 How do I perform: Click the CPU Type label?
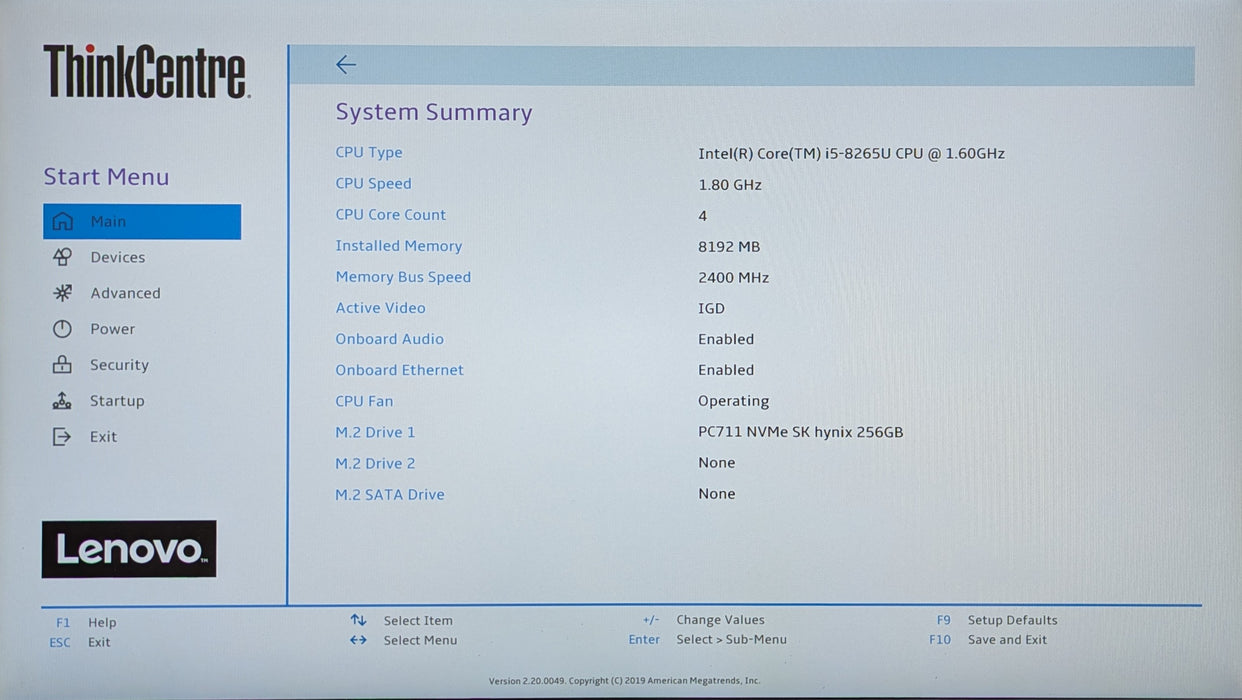[369, 152]
